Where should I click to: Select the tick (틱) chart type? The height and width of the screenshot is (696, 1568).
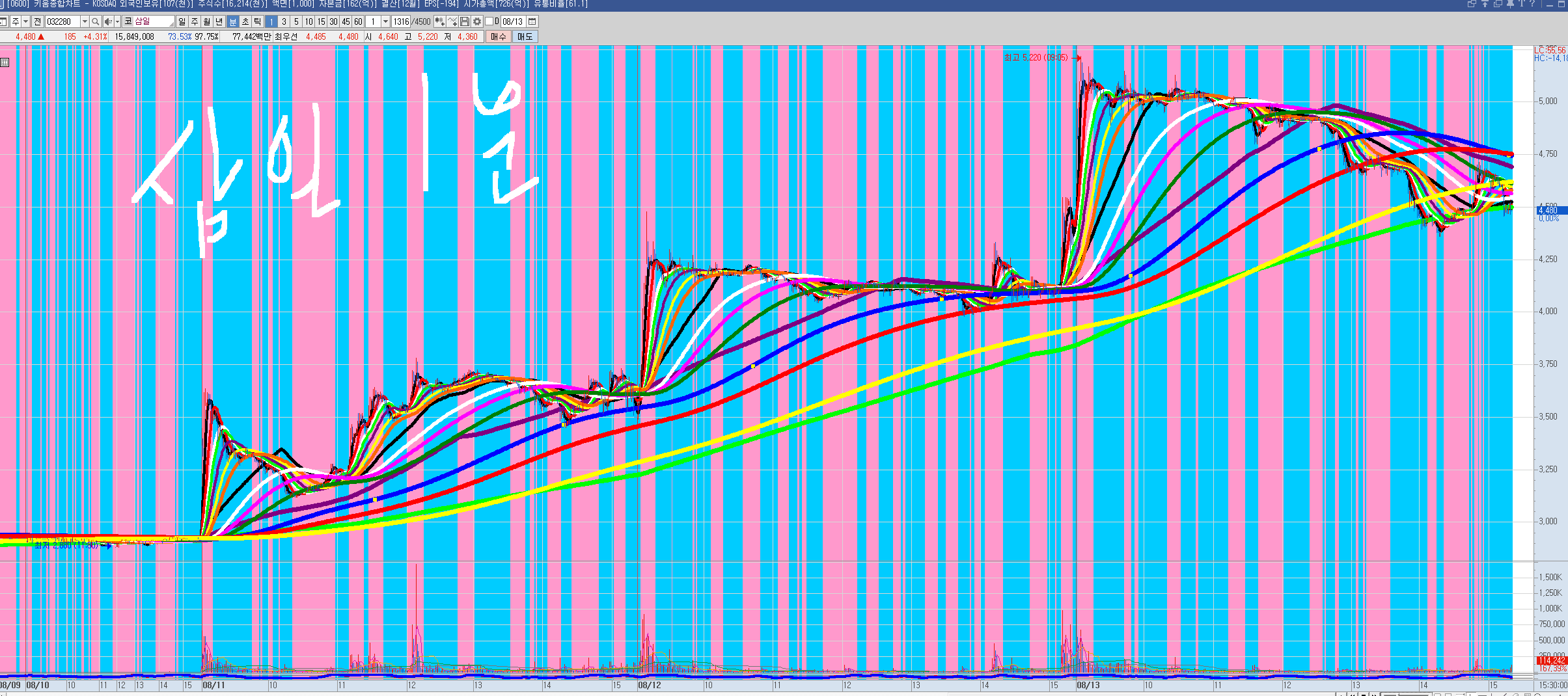[258, 21]
